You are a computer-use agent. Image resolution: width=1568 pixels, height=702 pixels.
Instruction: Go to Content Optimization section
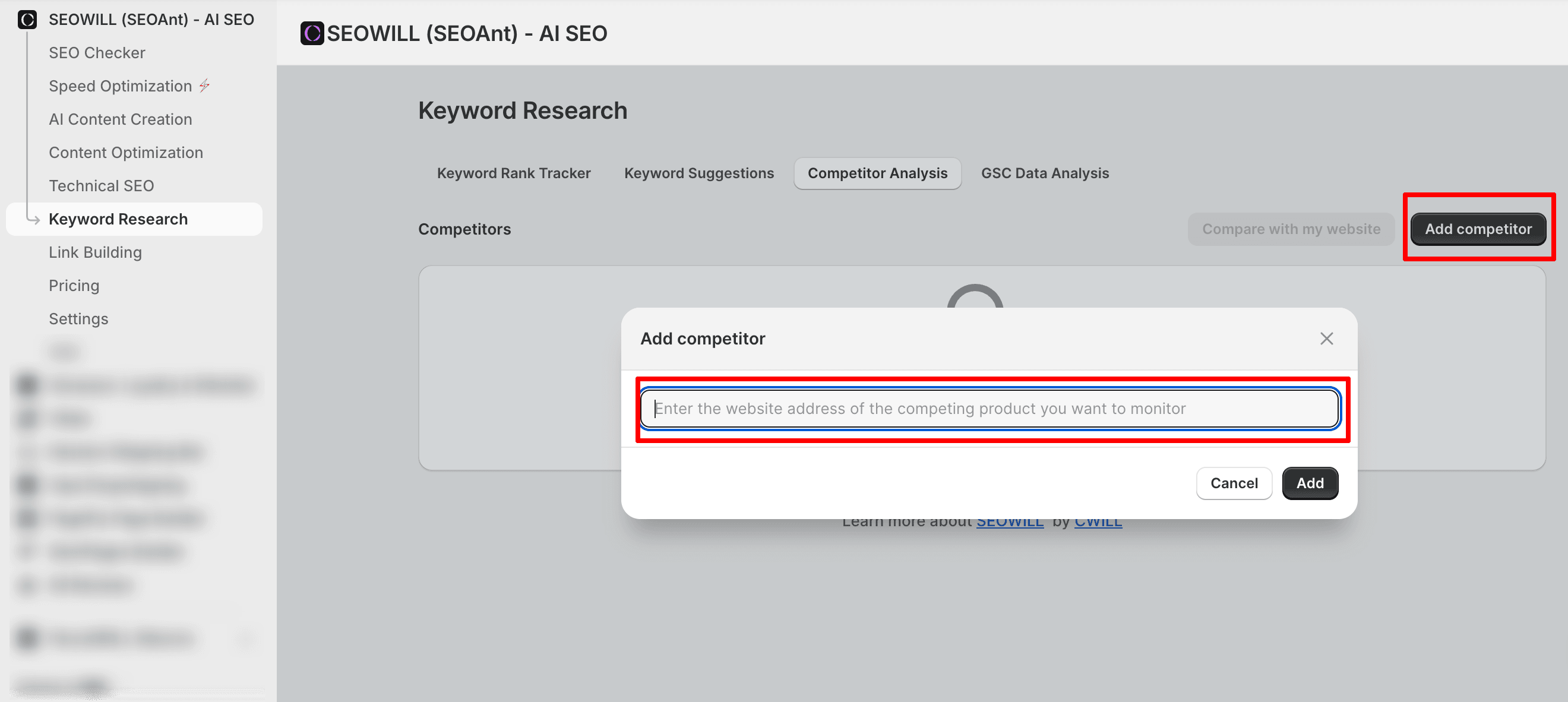point(125,153)
